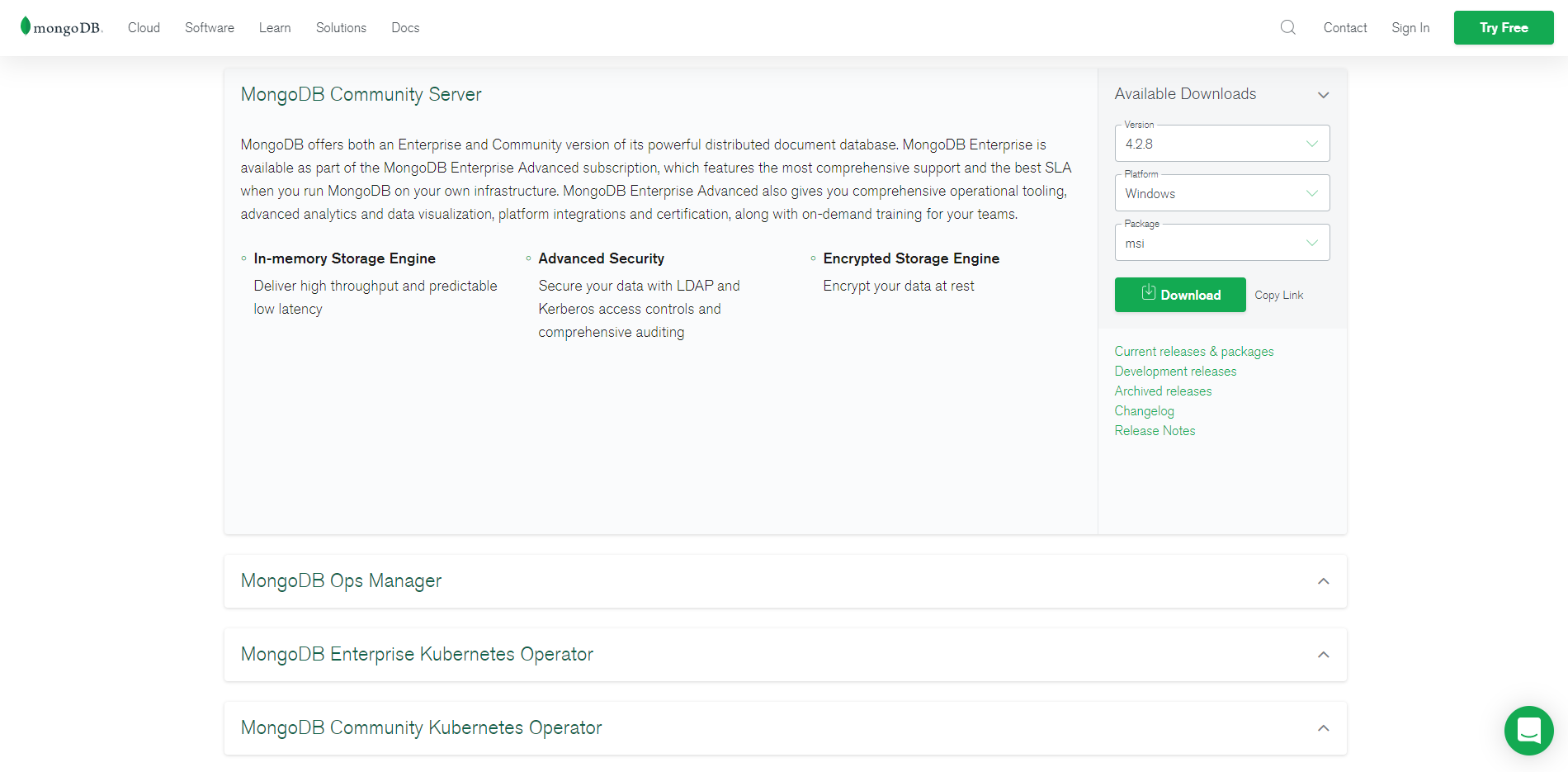The image size is (1568, 772).
Task: Open the Cloud menu
Action: tap(144, 27)
